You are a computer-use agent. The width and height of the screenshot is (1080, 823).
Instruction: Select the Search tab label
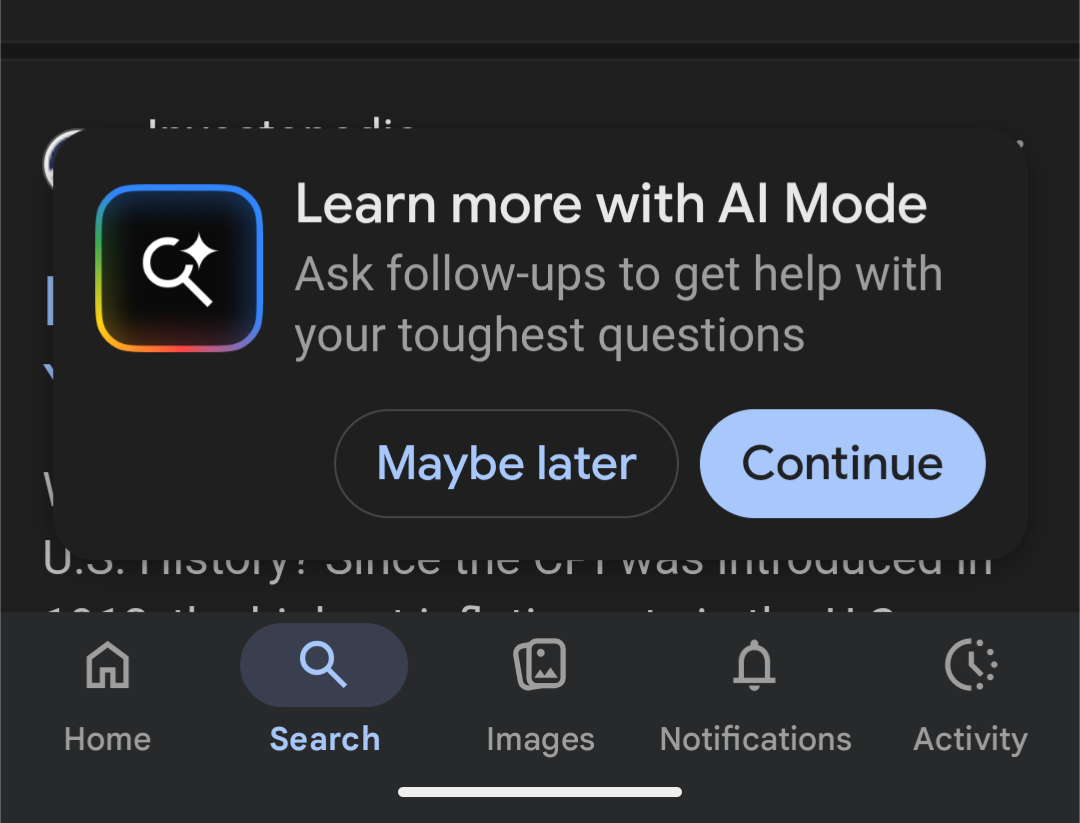coord(325,740)
